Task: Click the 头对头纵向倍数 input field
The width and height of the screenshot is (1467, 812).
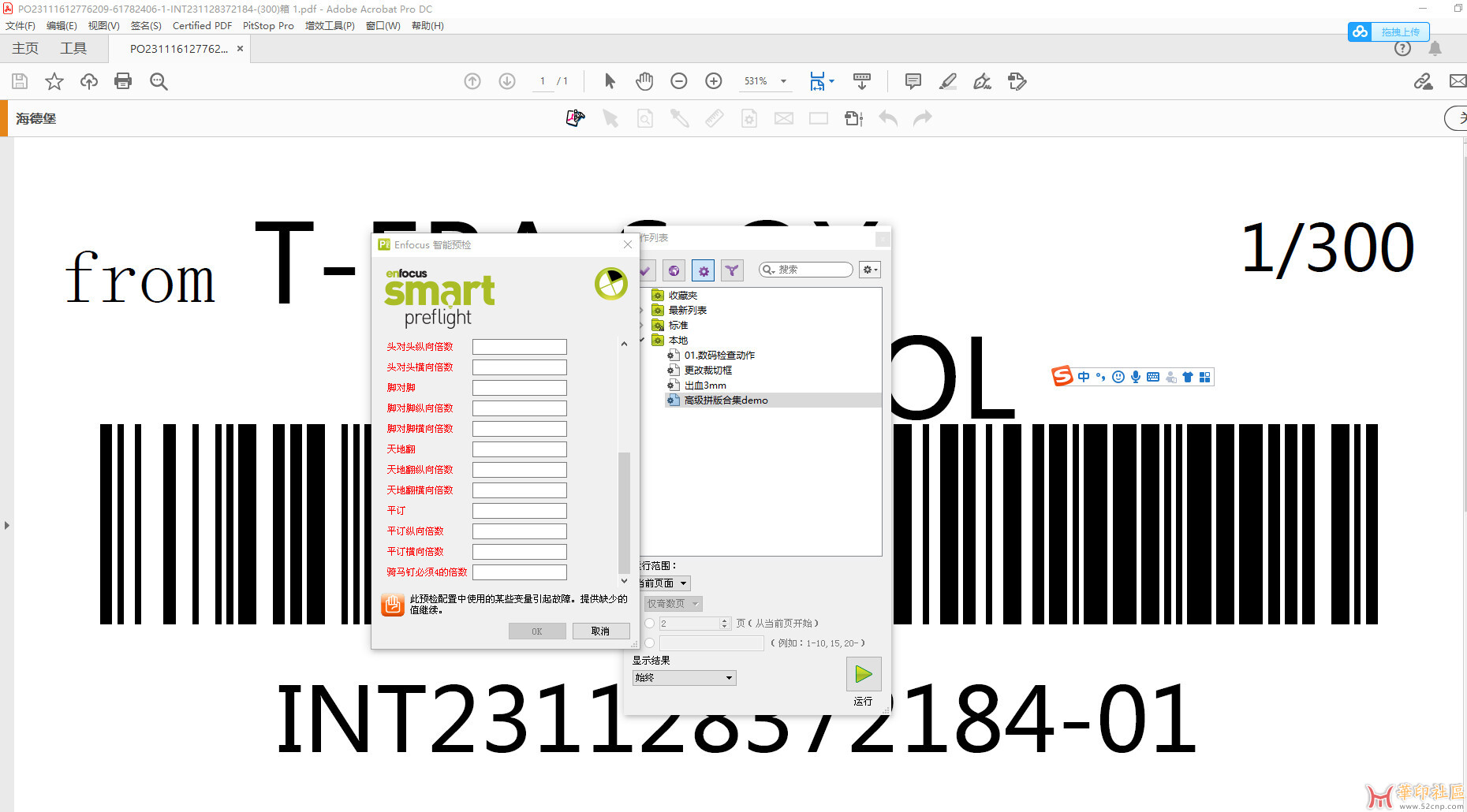Action: (520, 347)
